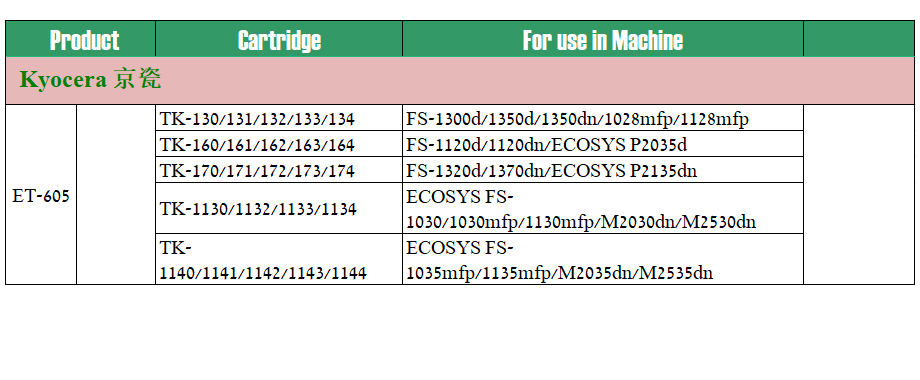Image resolution: width=920 pixels, height=380 pixels.
Task: Click the TK-1130/1132/1133/1134 cartridge cell
Action: [279, 208]
